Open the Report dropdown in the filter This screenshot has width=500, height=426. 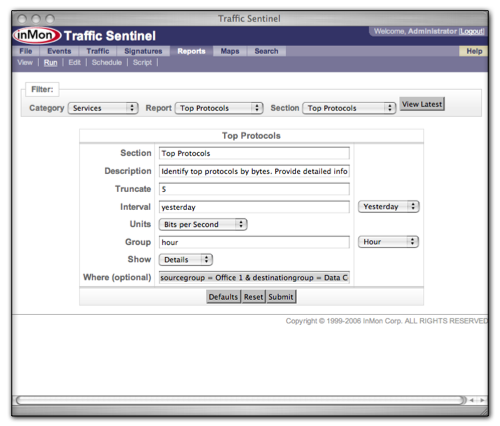coord(219,108)
